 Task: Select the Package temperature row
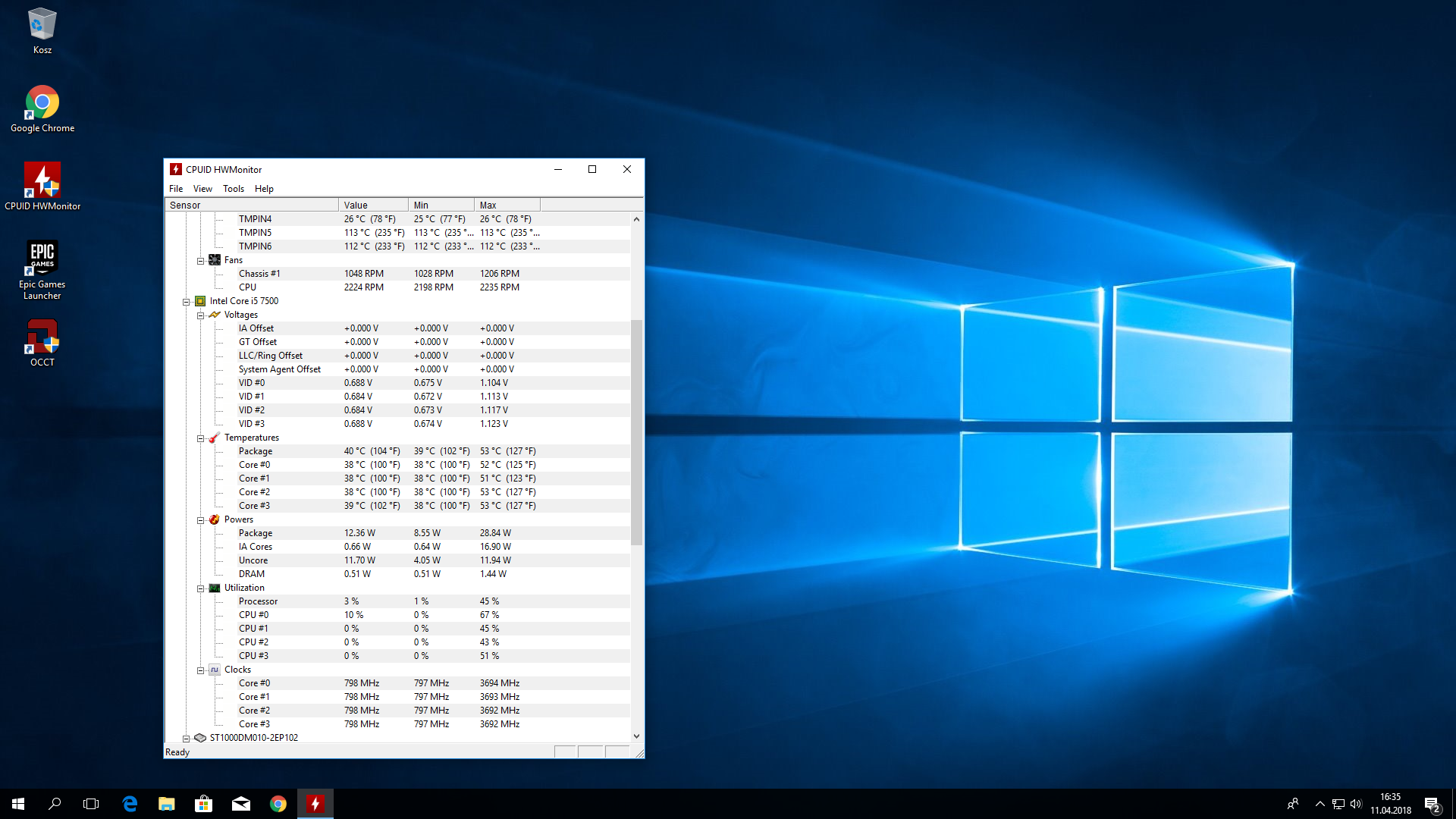point(256,451)
